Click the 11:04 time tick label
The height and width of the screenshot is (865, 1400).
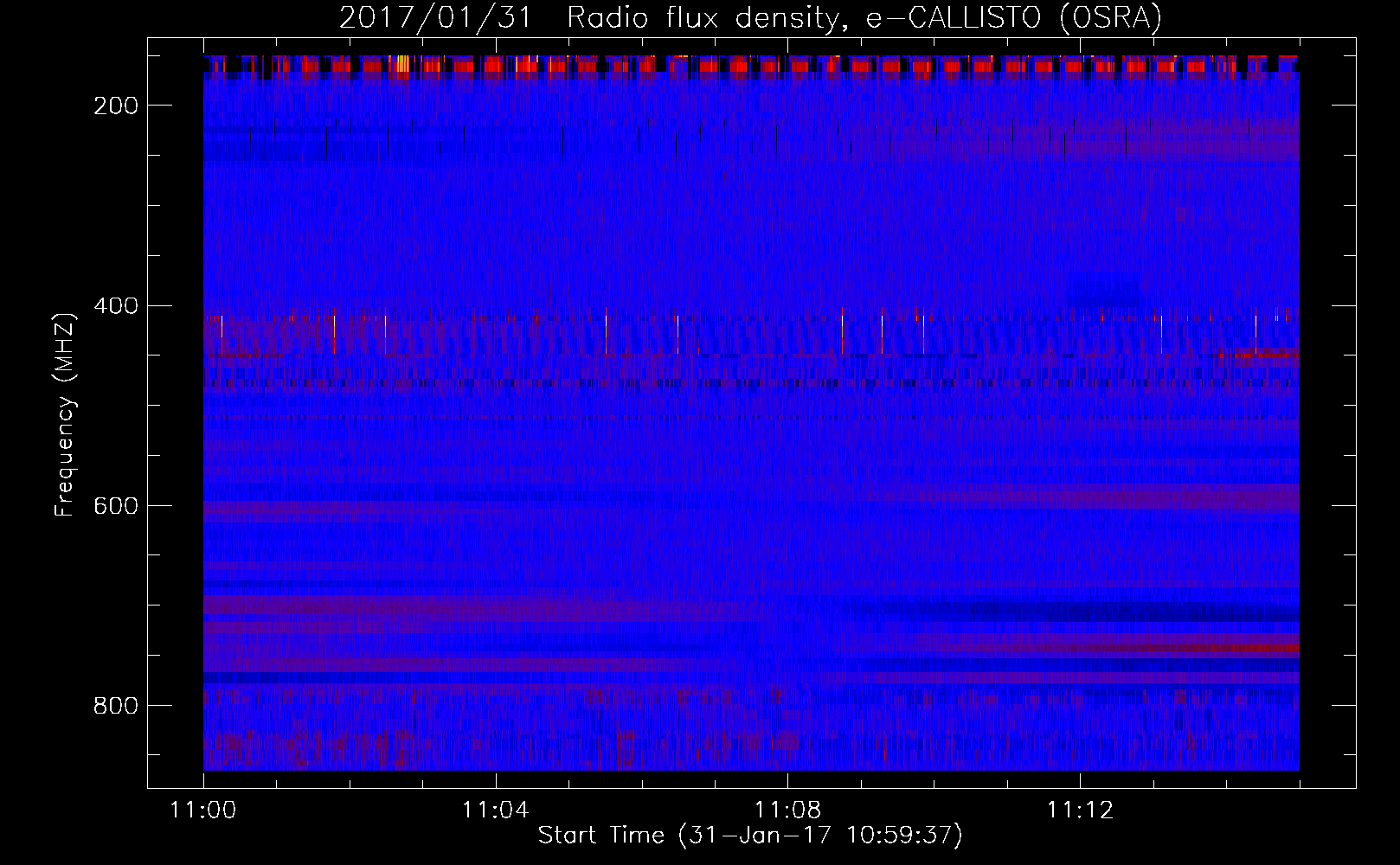coord(495,811)
